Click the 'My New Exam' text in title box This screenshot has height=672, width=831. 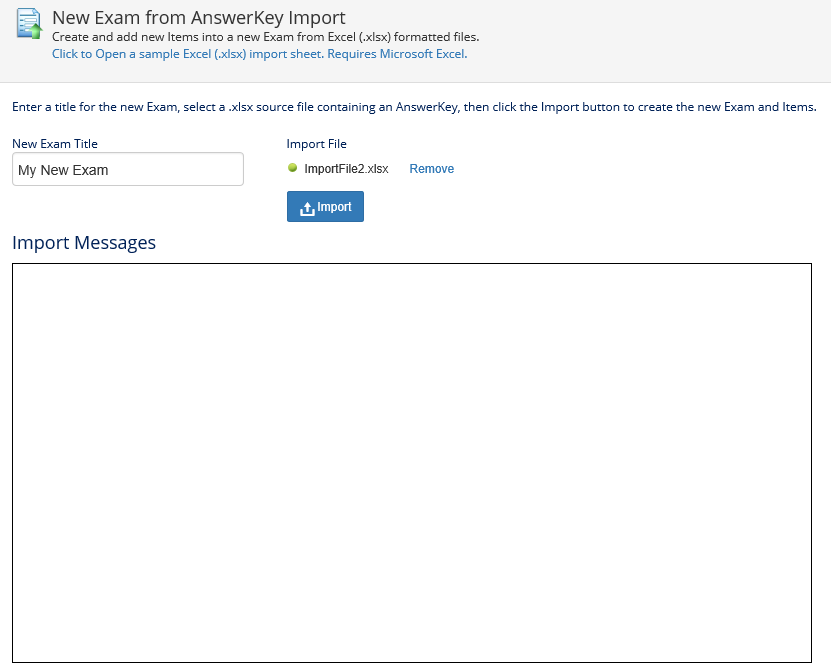(x=63, y=170)
